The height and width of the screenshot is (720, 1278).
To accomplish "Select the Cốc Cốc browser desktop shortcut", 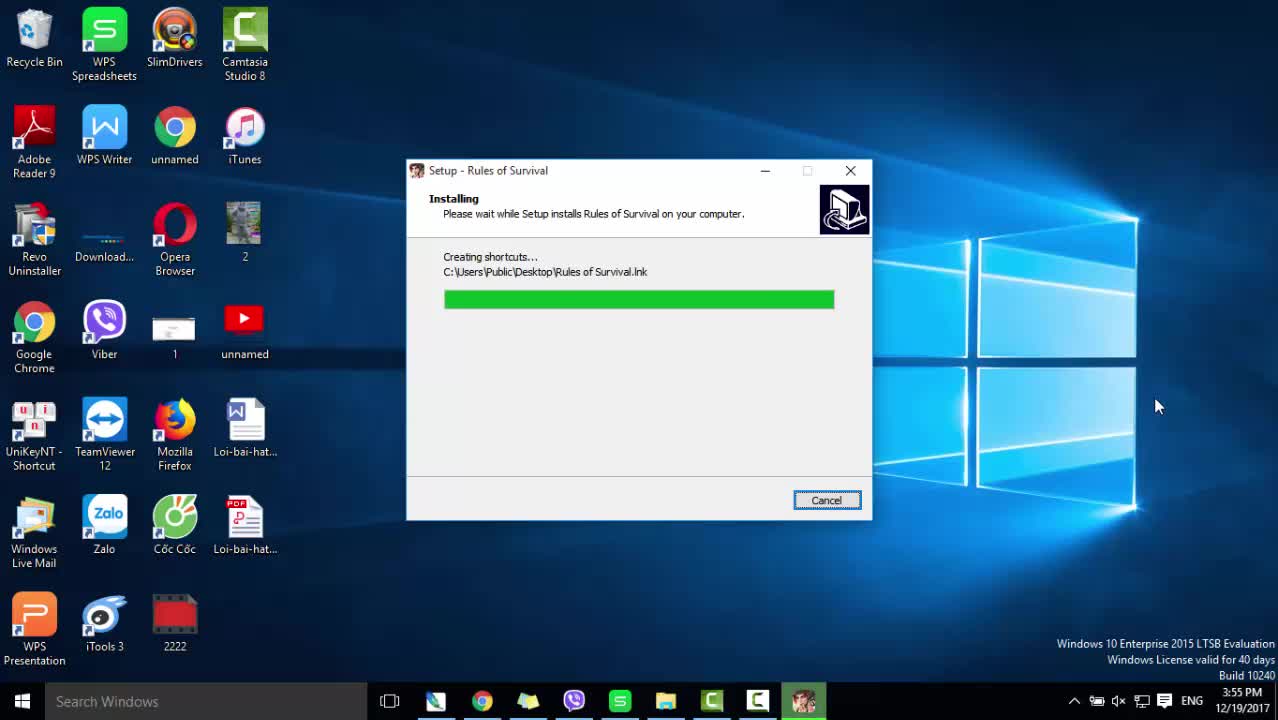I will (175, 526).
